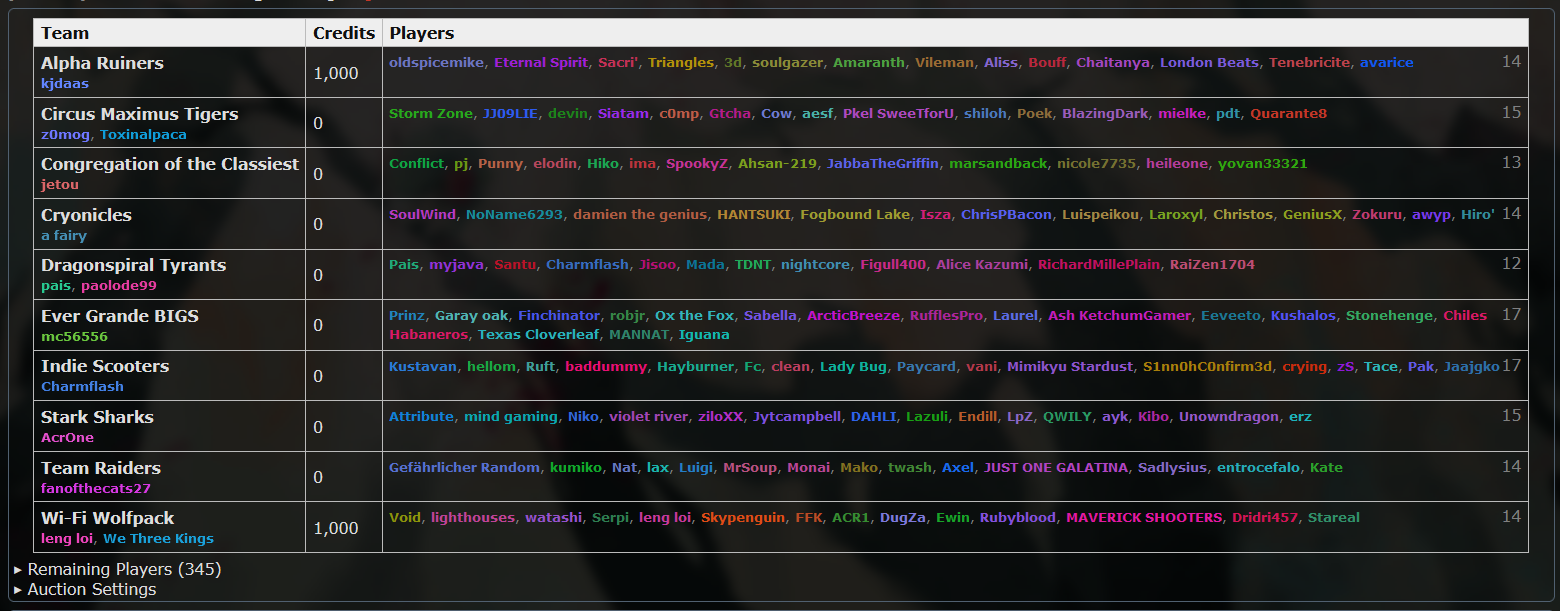
Task: Select the Stark Sharks team name
Action: coord(98,417)
